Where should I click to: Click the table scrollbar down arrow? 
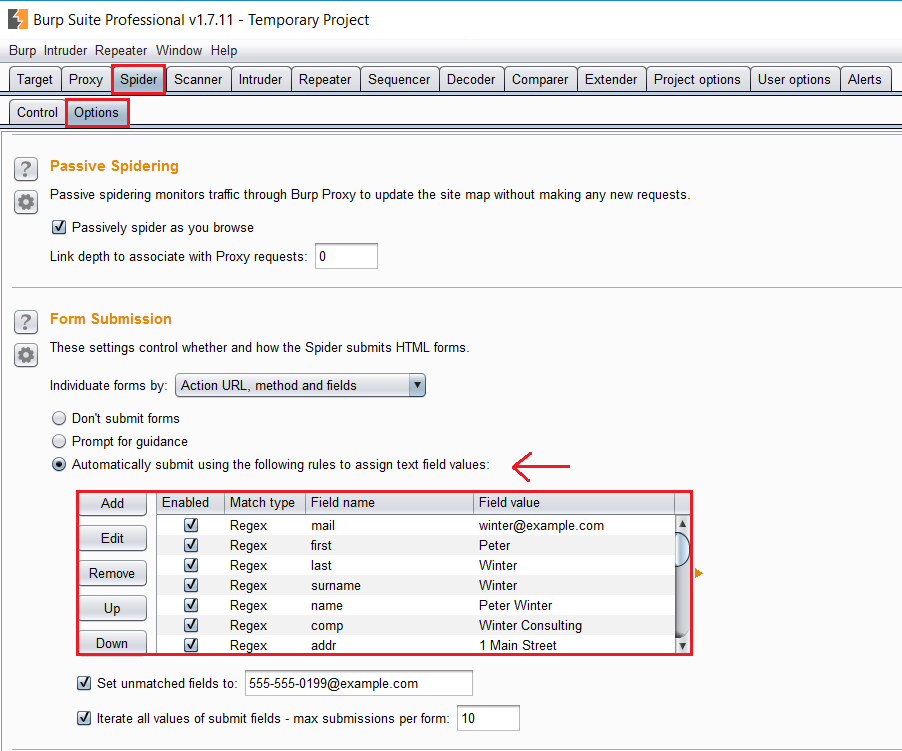(683, 646)
